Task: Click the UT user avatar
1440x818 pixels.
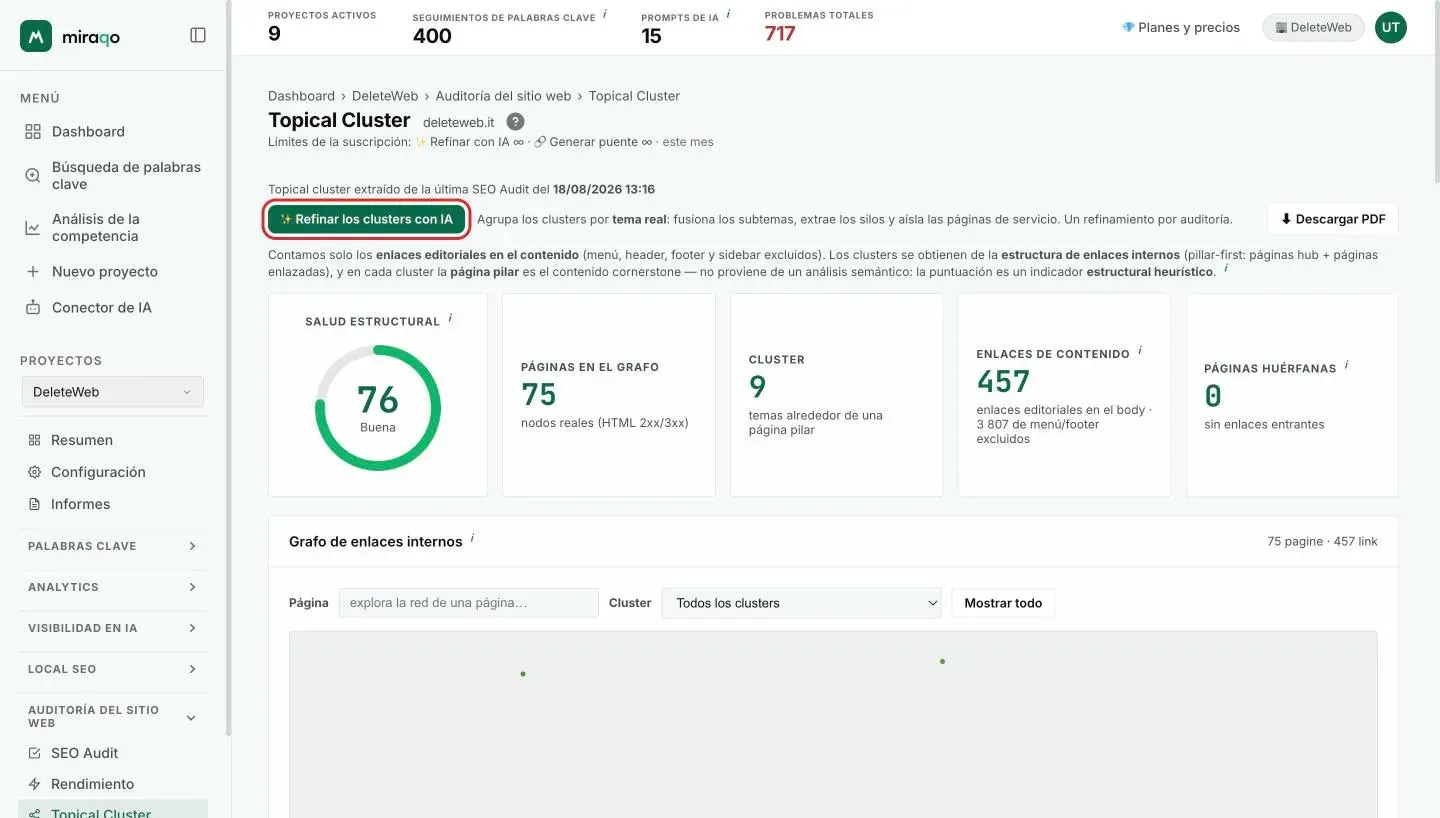Action: click(1390, 28)
